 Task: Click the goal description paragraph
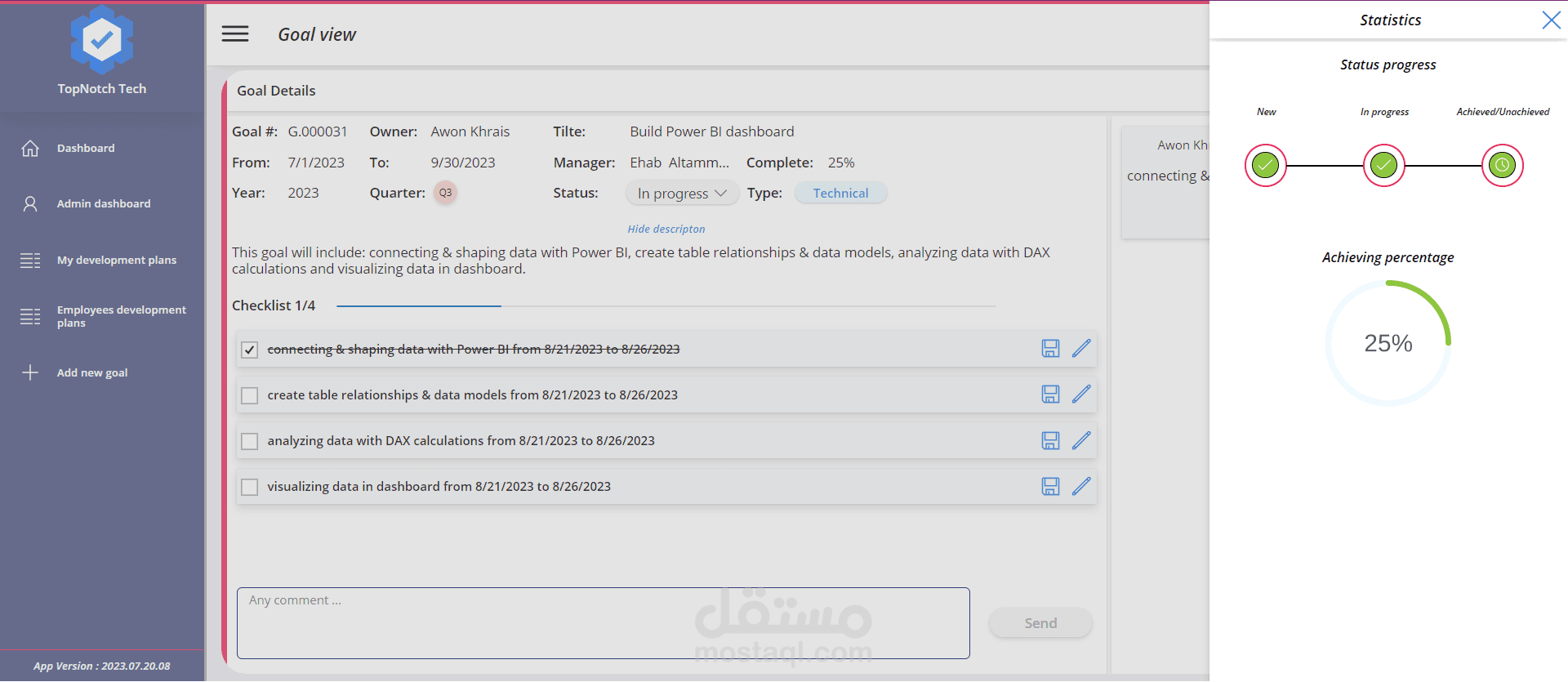641,261
